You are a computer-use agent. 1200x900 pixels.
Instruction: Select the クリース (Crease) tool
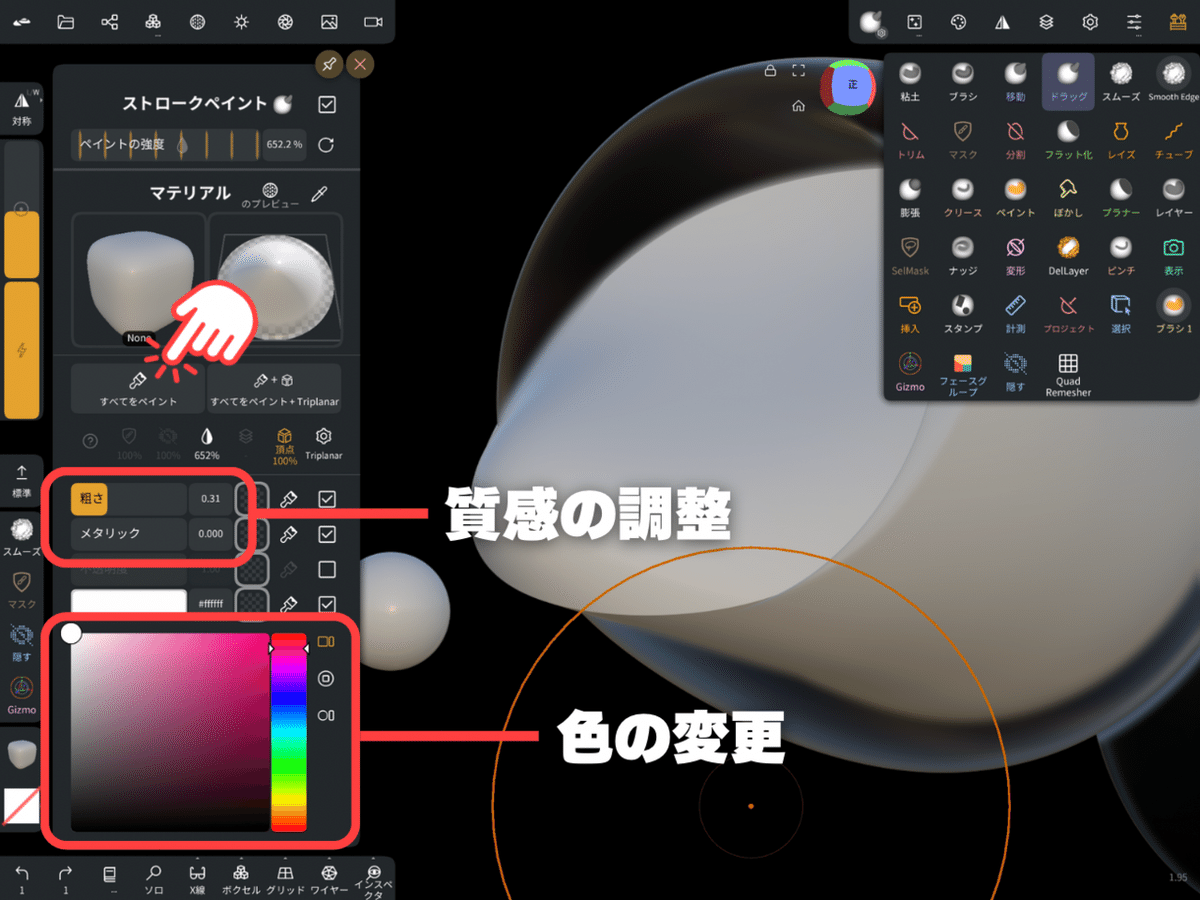tap(962, 197)
